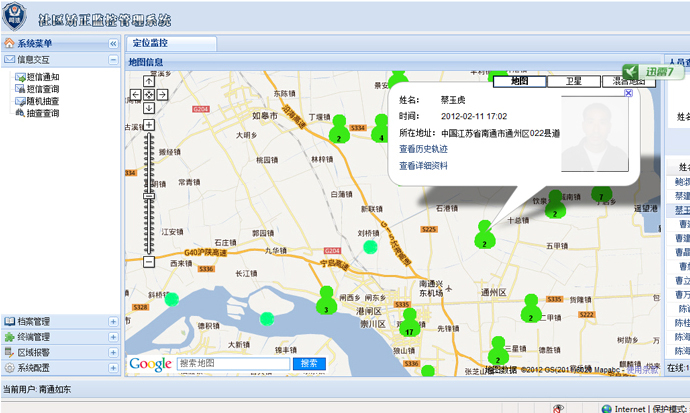Pan the map right with arrow button

[161, 94]
